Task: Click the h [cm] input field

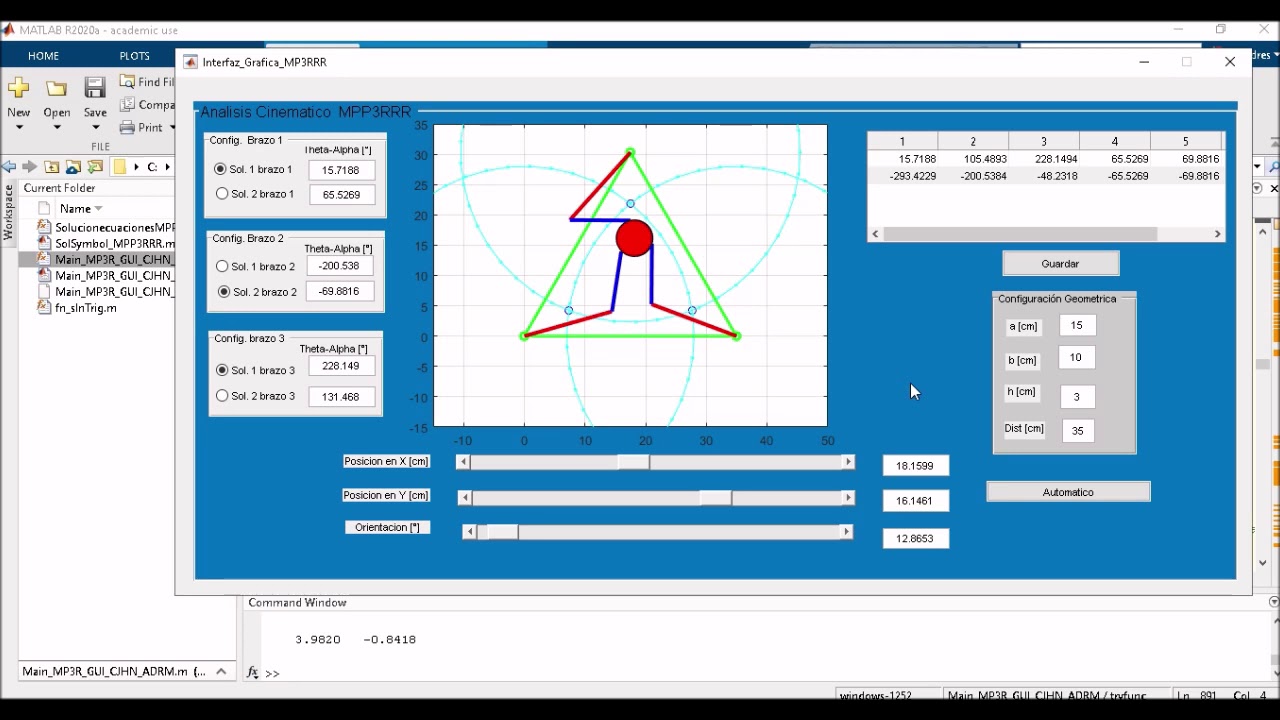Action: pyautogui.click(x=1077, y=397)
